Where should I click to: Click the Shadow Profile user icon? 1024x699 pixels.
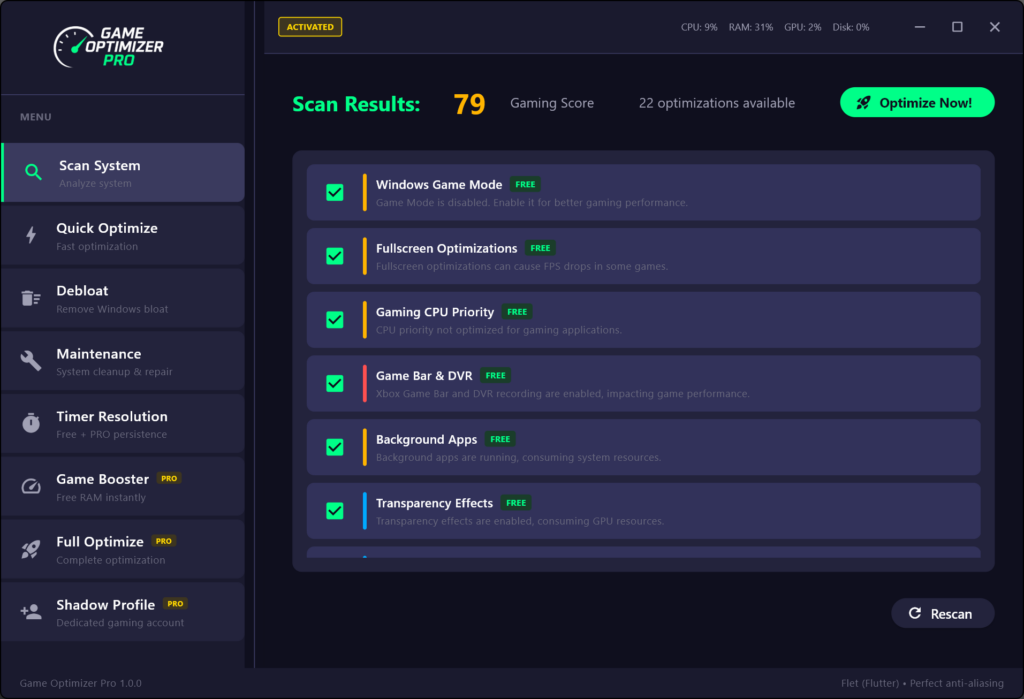31,612
